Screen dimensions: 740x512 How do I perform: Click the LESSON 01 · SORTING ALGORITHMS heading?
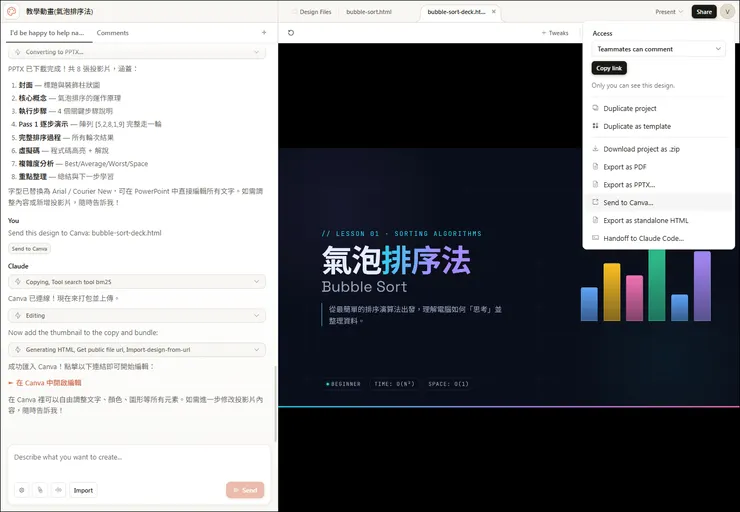coord(401,234)
